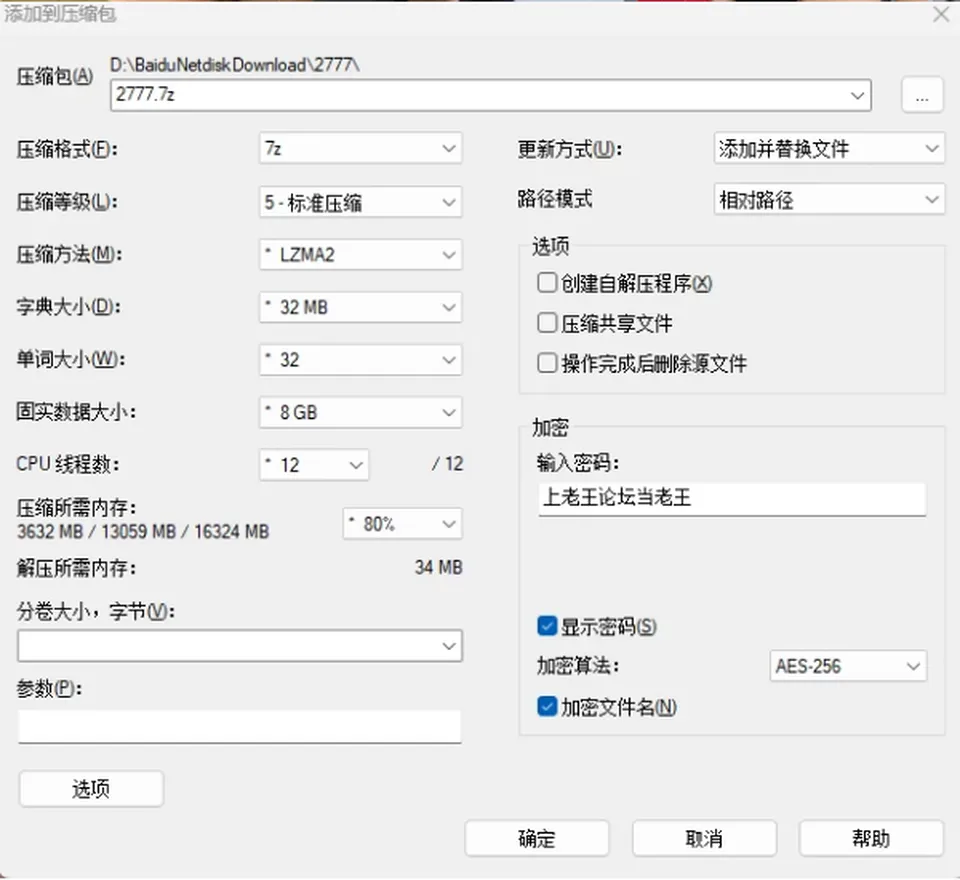The width and height of the screenshot is (960, 880).
Task: Click the path text D:\BaiduNetdiskDownload\2777\
Action: 234,64
